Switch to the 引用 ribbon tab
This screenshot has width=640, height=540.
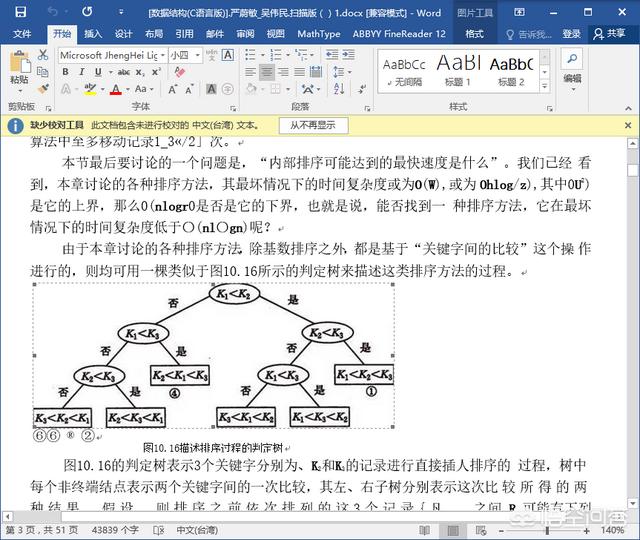coord(184,34)
